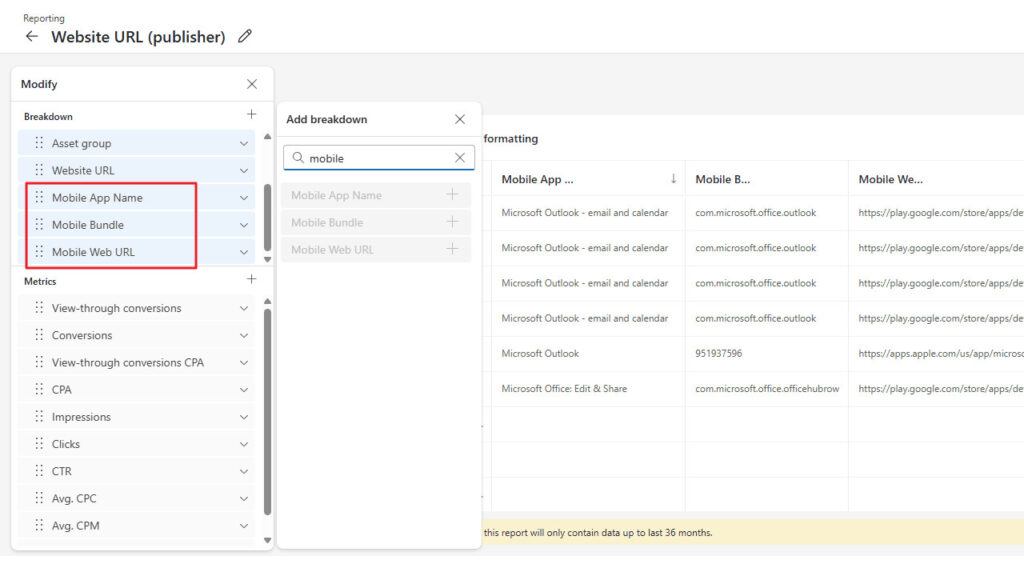Open the Avg. CPC metric chevron

point(244,499)
